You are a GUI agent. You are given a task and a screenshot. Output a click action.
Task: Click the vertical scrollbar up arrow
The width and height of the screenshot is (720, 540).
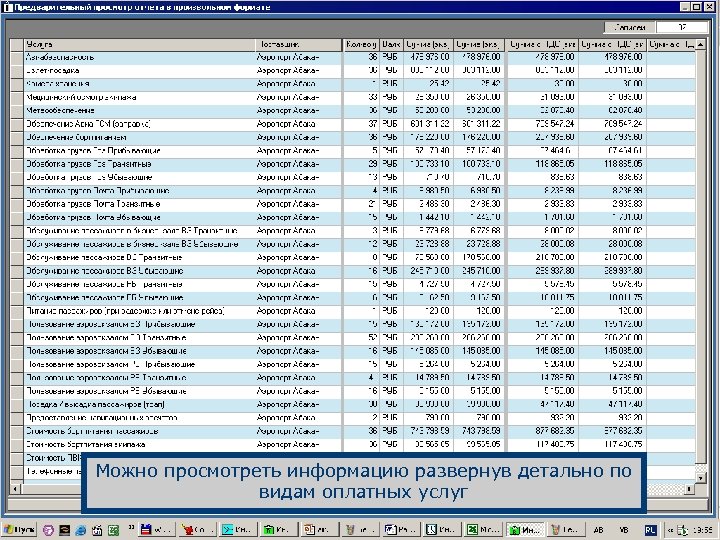(x=700, y=45)
